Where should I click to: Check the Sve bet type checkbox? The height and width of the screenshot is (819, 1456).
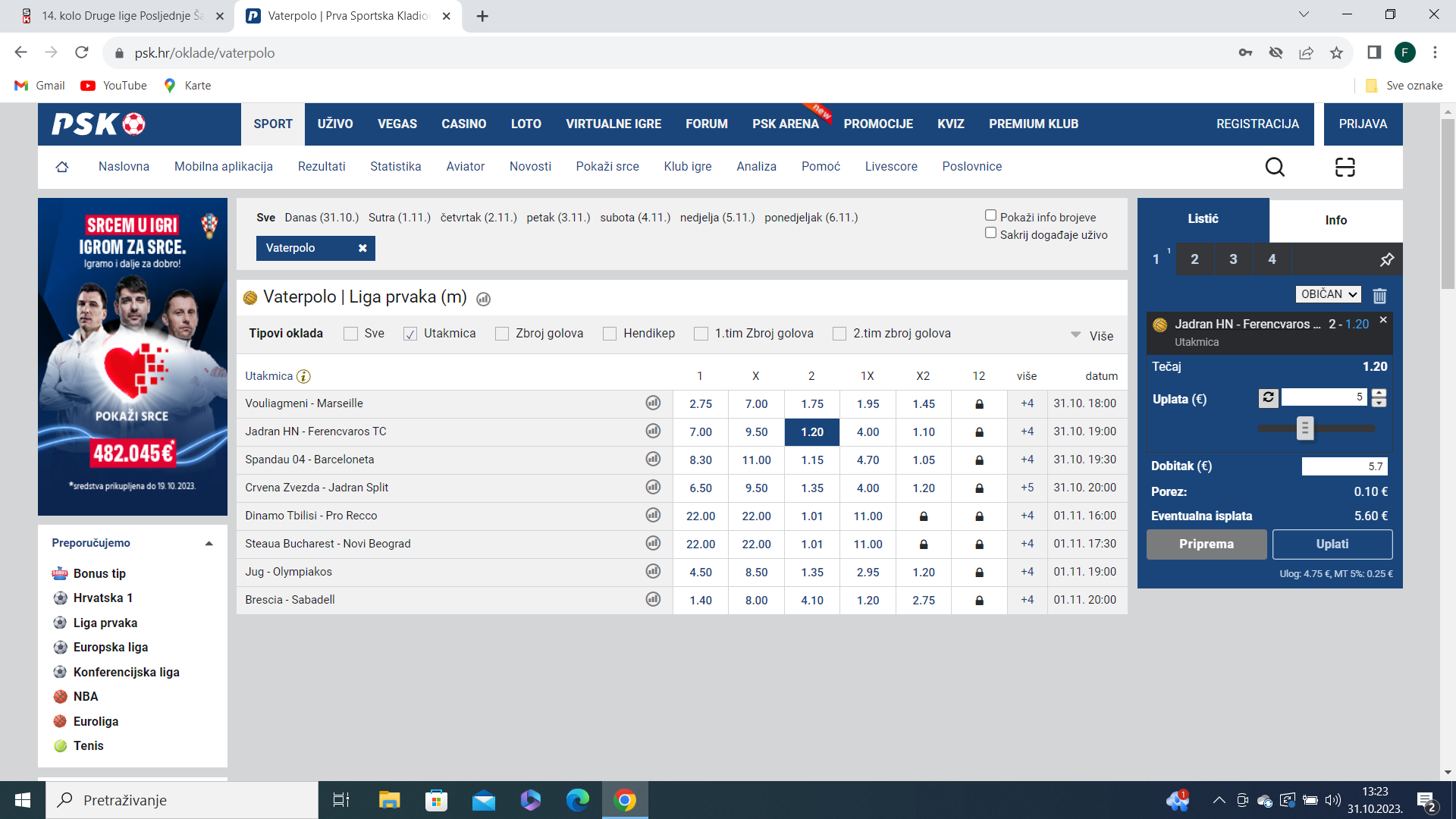(x=350, y=334)
